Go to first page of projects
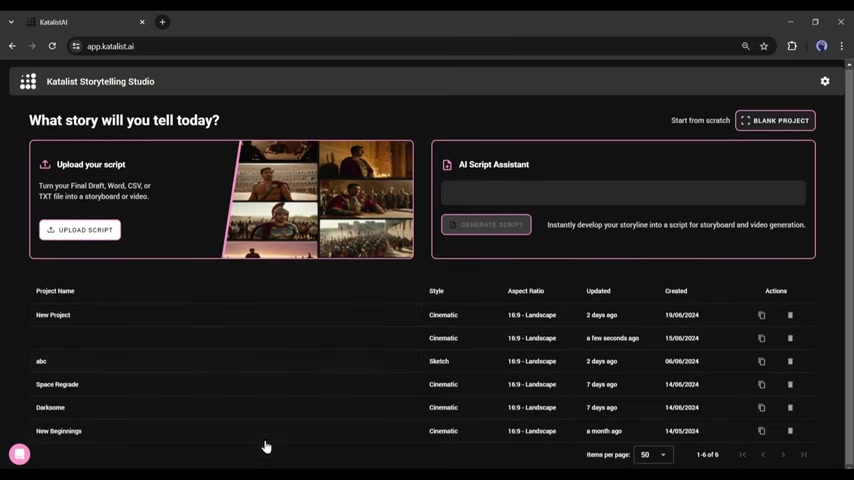The width and height of the screenshot is (854, 480). [742, 454]
